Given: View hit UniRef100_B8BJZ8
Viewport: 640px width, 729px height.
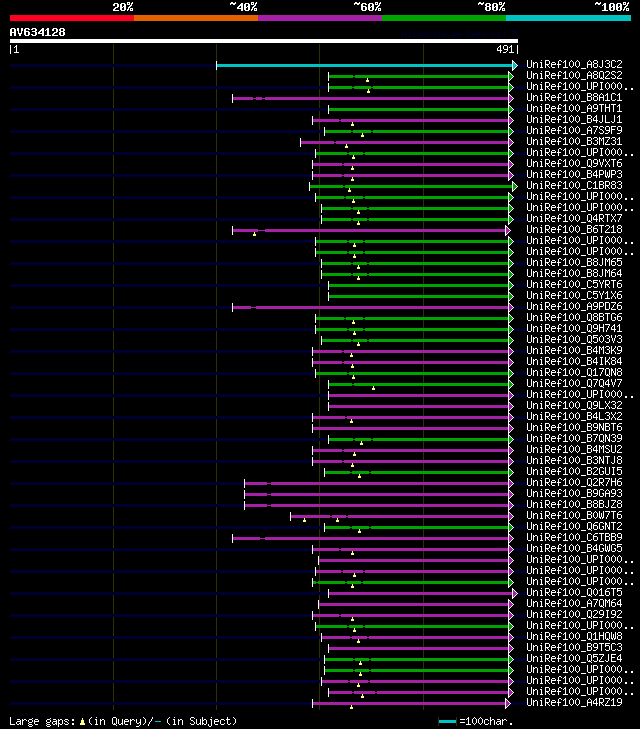Looking at the screenshot, I should pyautogui.click(x=574, y=504).
